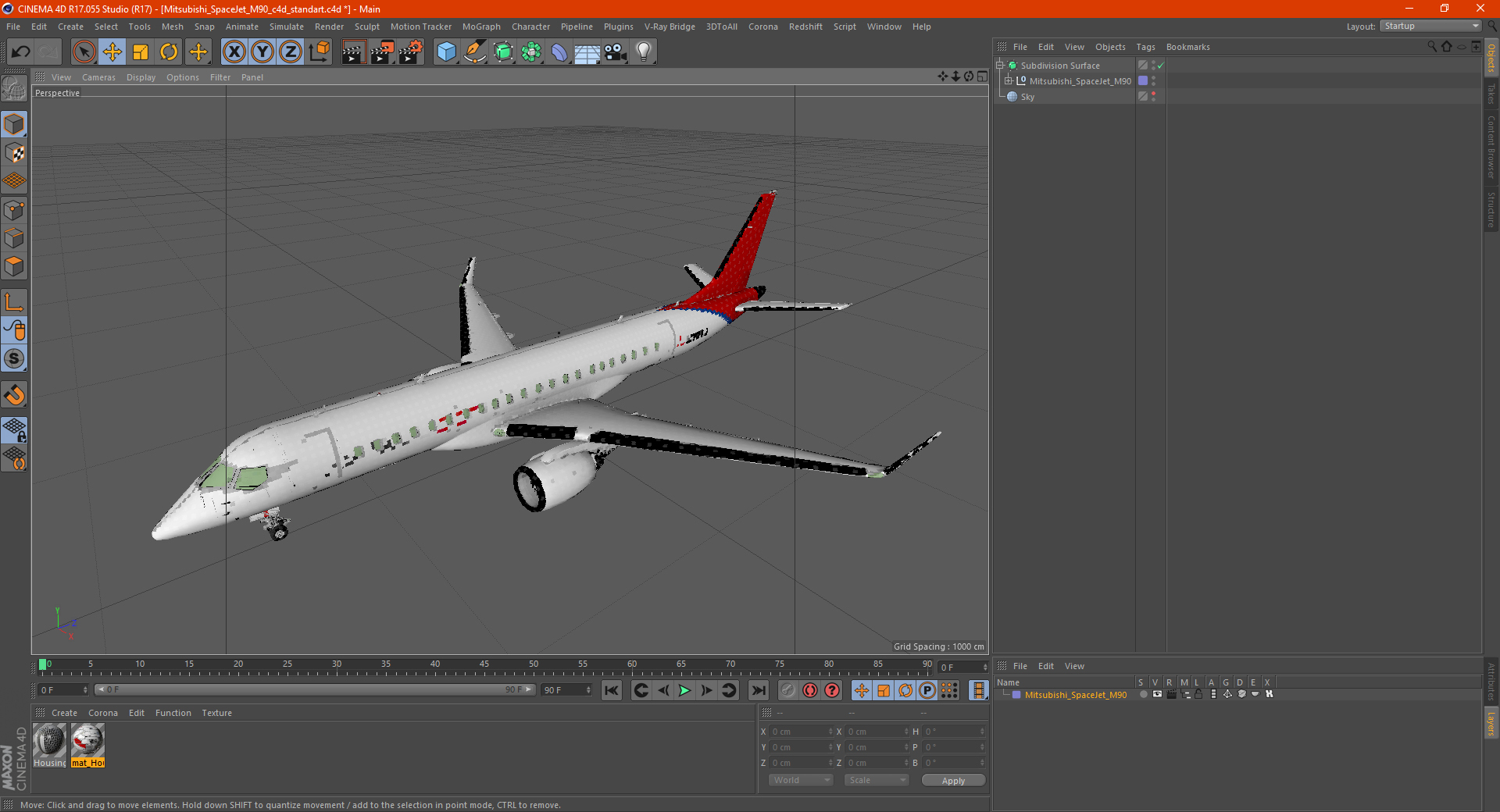Screen dimensions: 1500x812
Task: Open Edit Render Settings
Action: pyautogui.click(x=411, y=52)
